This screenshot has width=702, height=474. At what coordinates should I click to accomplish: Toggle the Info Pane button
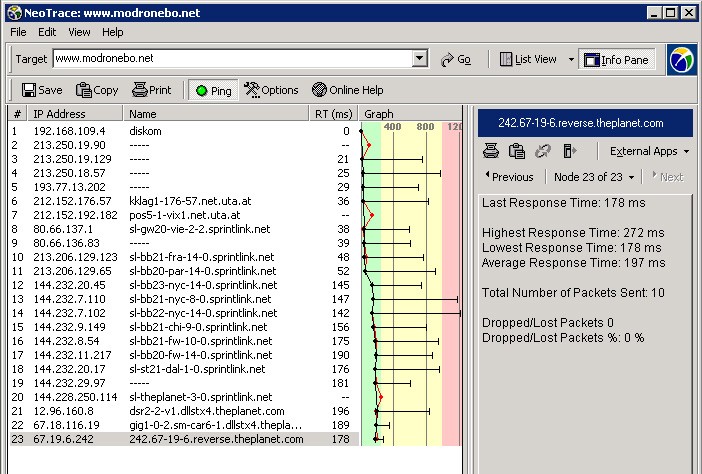[x=616, y=60]
